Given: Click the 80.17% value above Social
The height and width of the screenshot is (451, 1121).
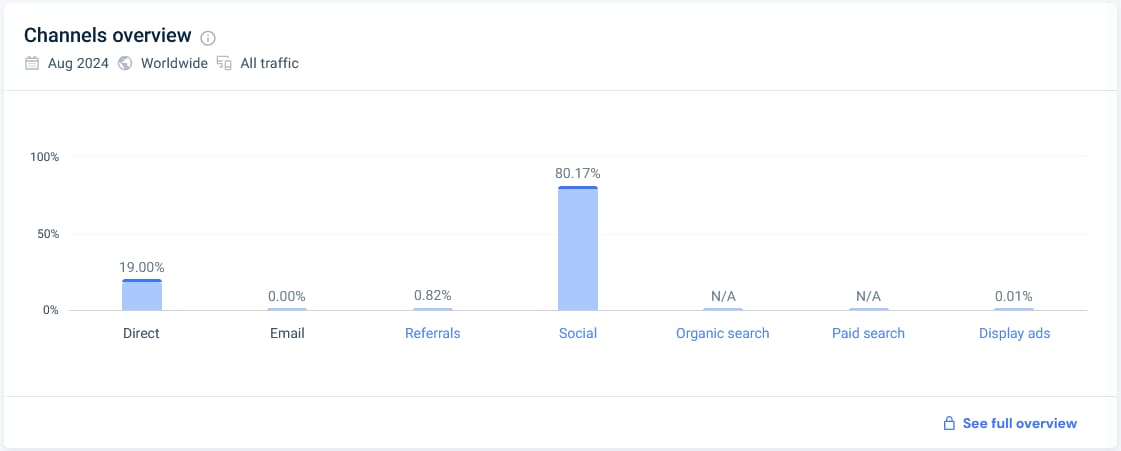Looking at the screenshot, I should click(x=578, y=173).
